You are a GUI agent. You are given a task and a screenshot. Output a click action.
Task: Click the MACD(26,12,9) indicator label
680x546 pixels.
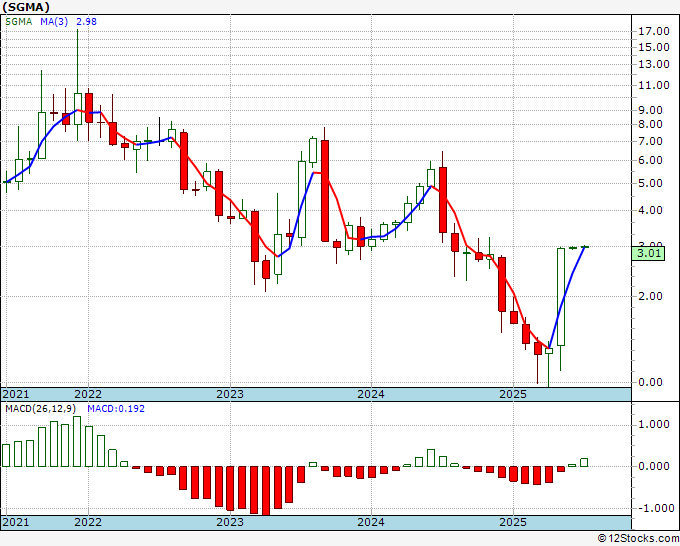(41, 409)
